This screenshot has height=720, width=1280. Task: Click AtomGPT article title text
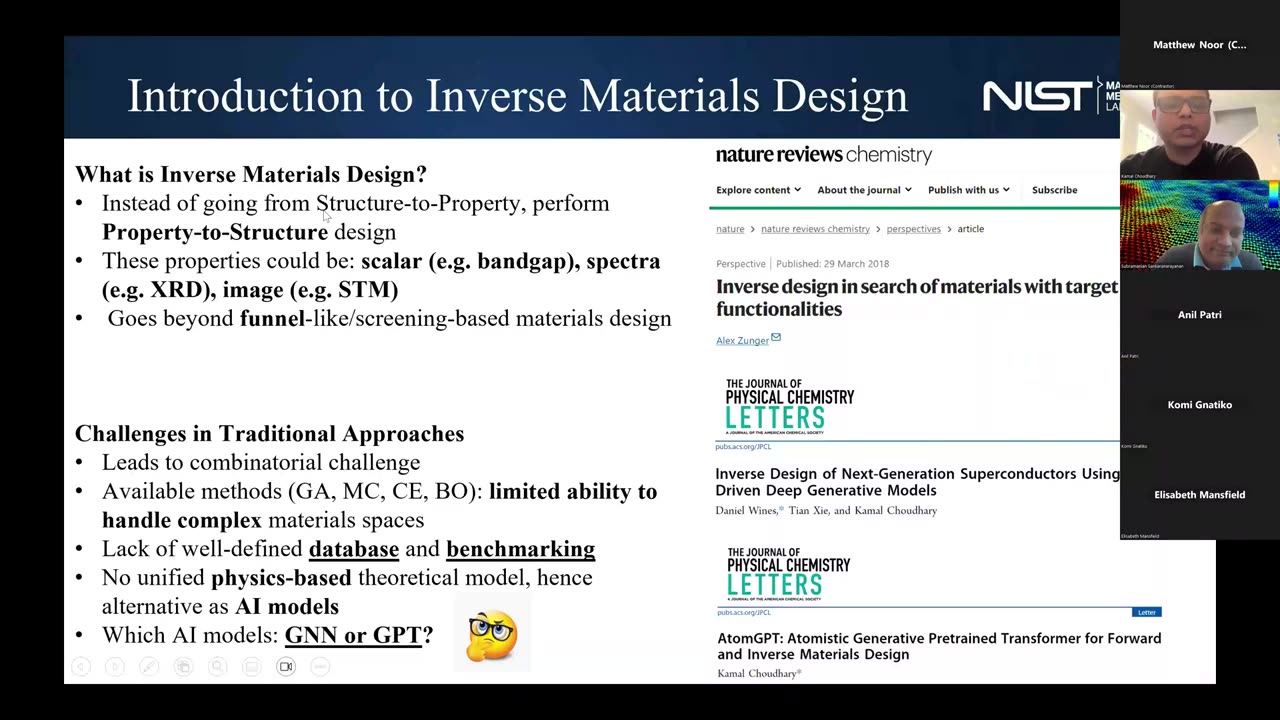click(939, 646)
